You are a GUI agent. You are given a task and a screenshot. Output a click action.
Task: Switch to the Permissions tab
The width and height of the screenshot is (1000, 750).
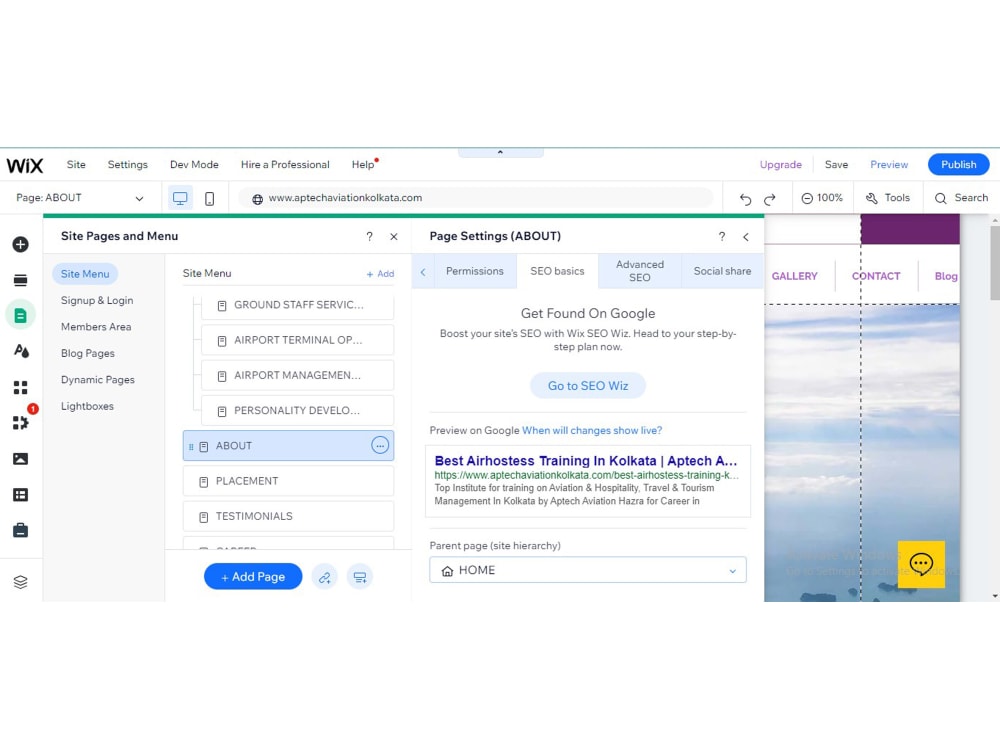coord(474,271)
